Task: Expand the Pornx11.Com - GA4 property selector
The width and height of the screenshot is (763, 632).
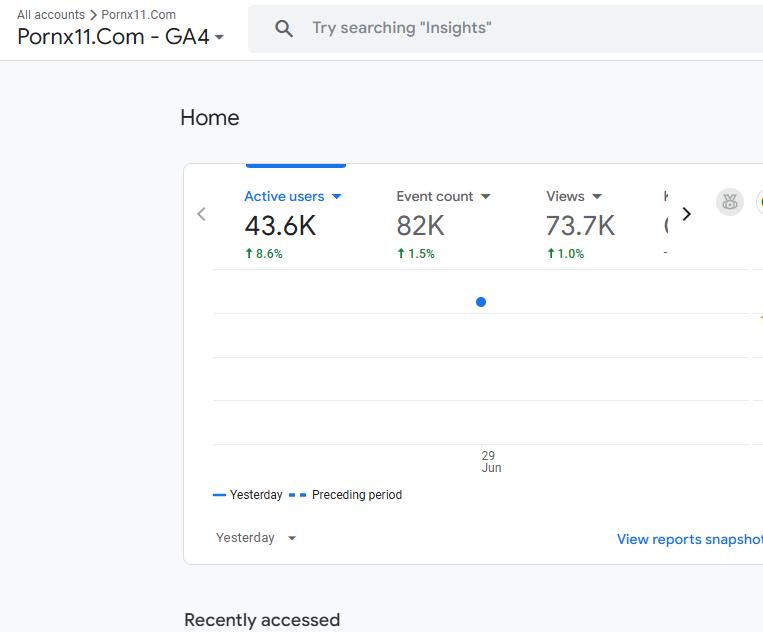Action: tap(219, 38)
